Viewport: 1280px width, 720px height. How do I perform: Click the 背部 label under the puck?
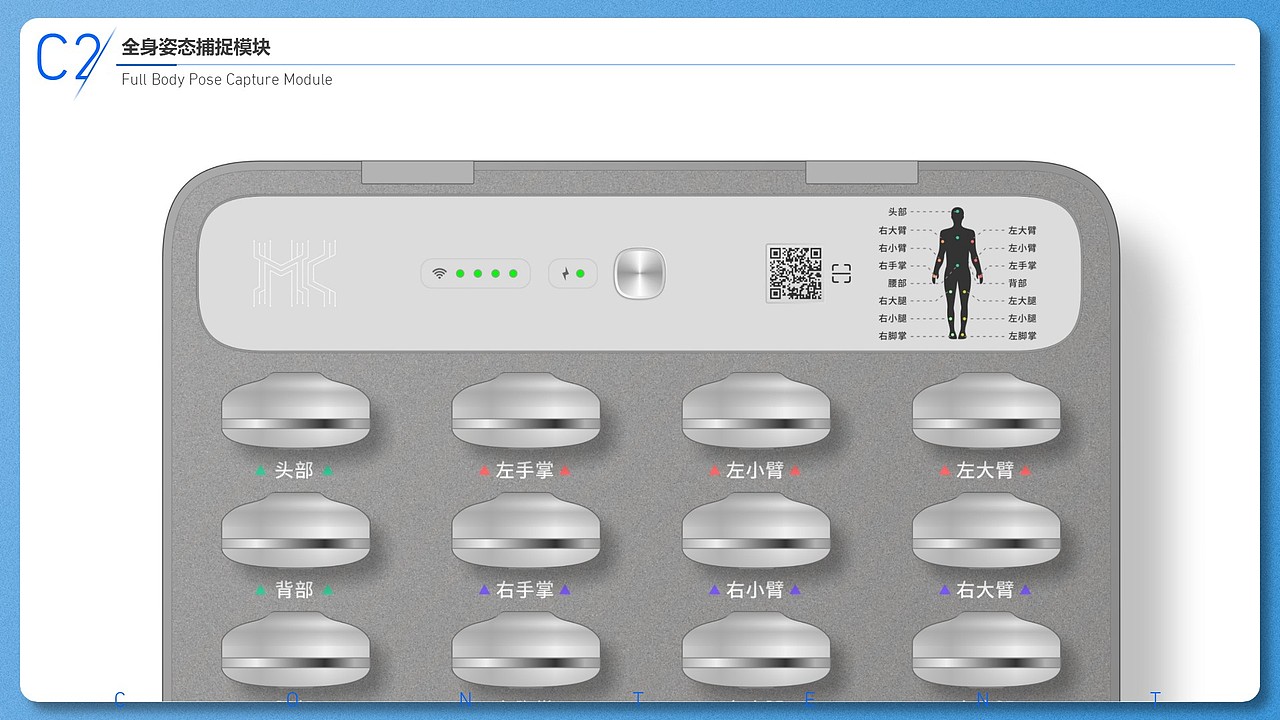294,590
